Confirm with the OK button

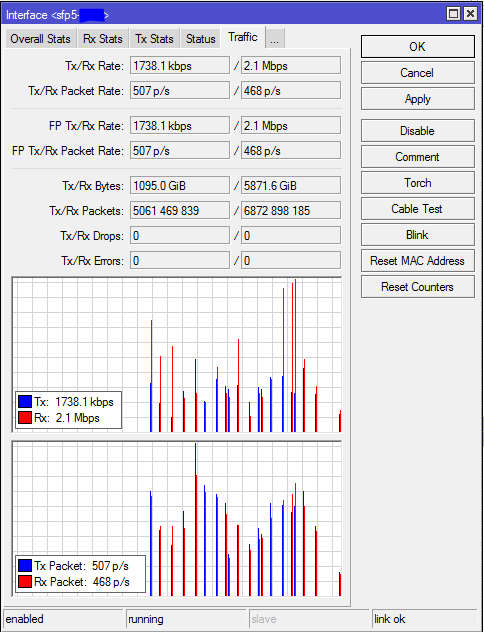click(418, 47)
